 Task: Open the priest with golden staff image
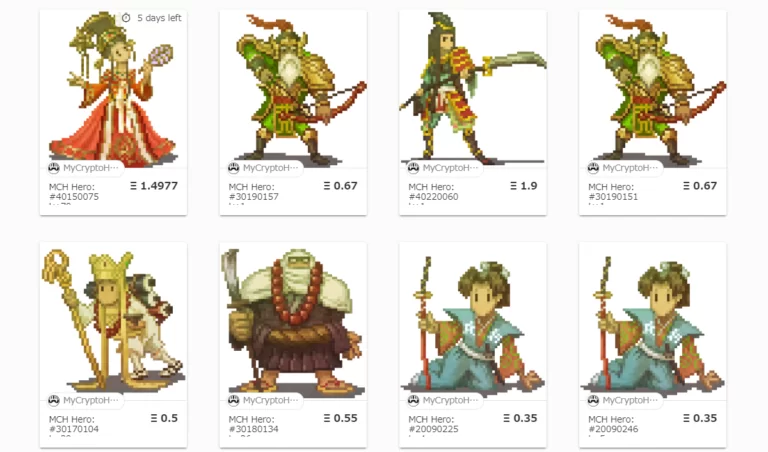113,321
